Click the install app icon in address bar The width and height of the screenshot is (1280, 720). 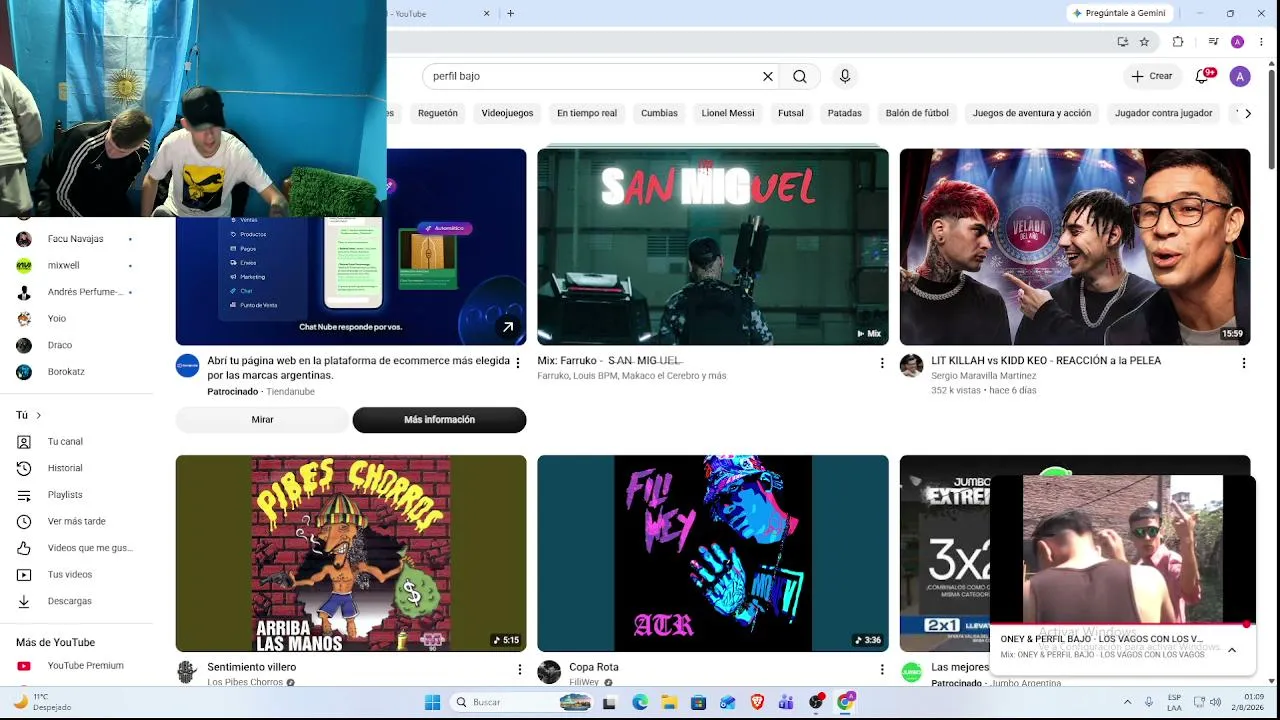[x=1123, y=42]
